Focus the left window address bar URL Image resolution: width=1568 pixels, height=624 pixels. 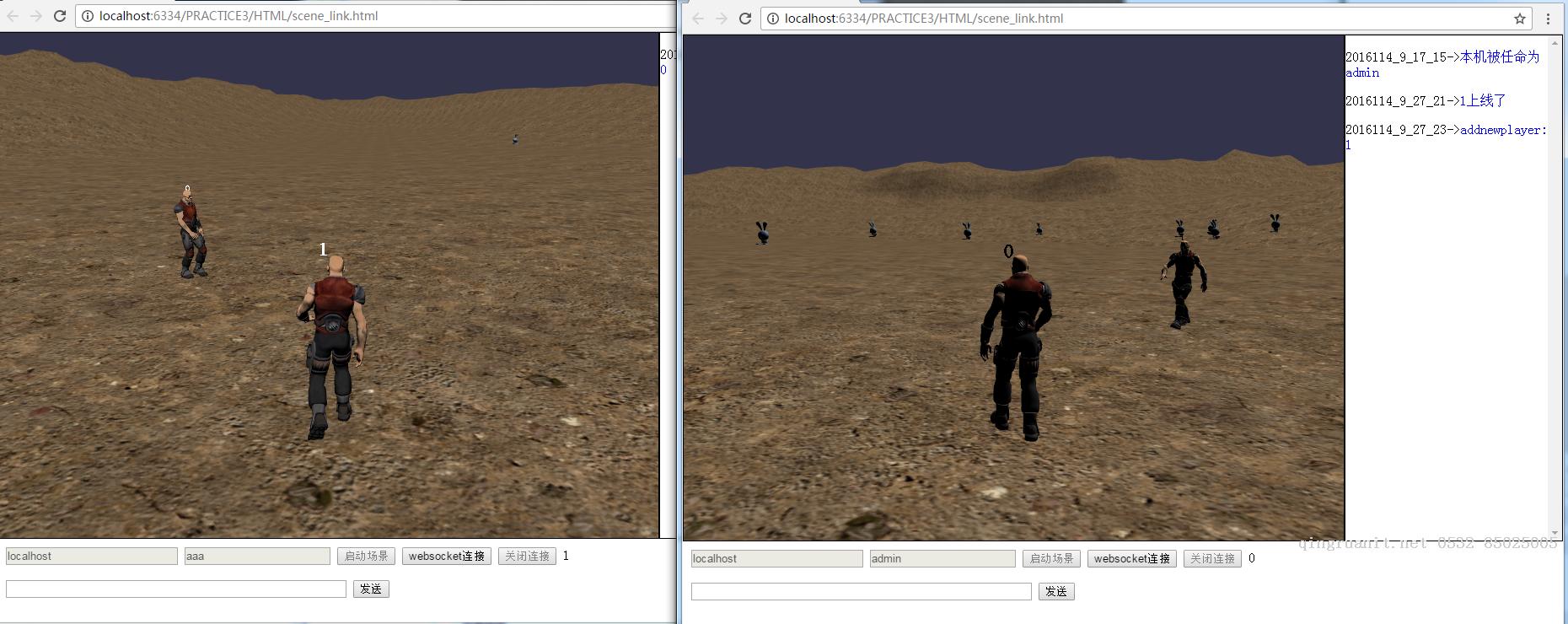pos(239,16)
